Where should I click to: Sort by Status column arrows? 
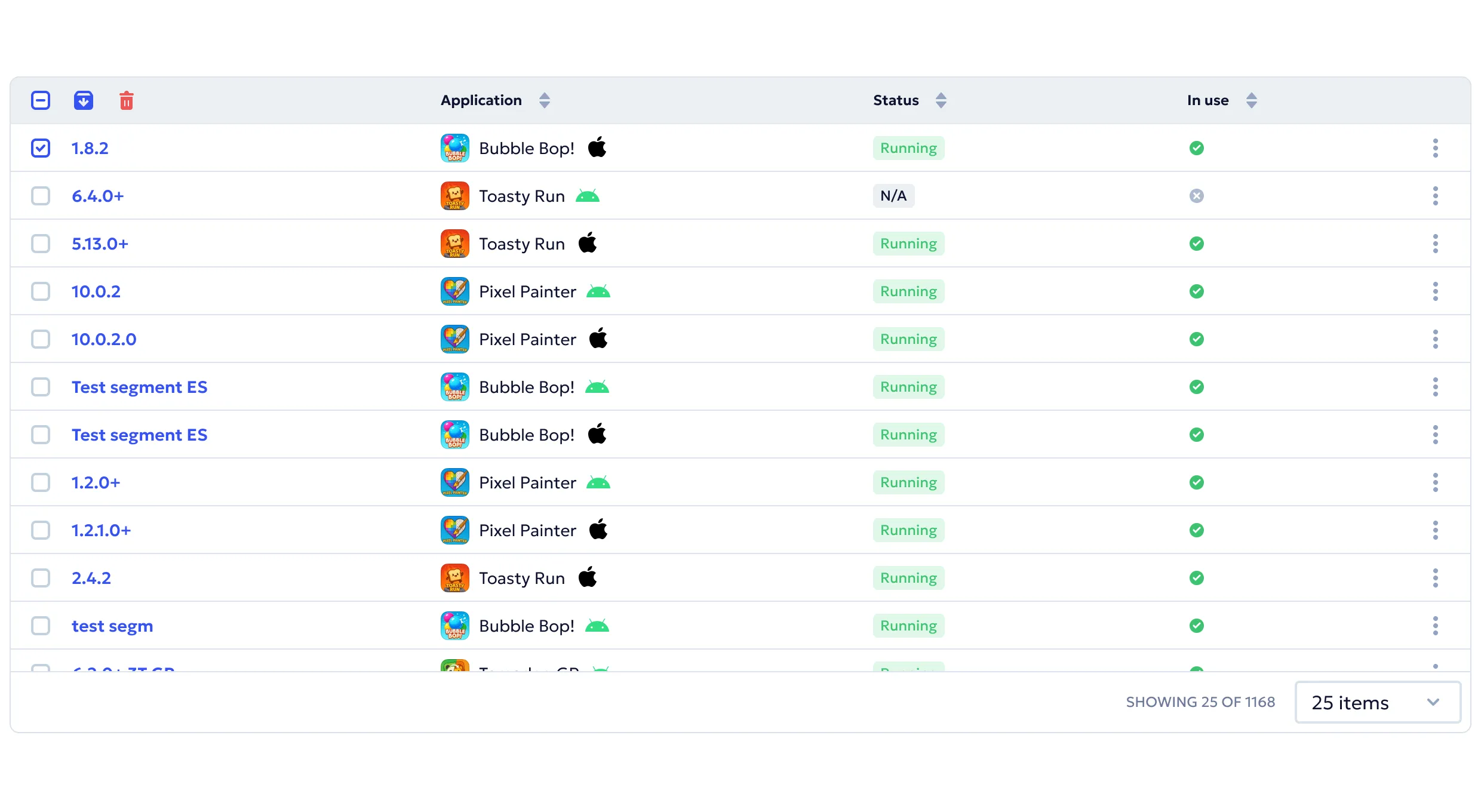941,100
